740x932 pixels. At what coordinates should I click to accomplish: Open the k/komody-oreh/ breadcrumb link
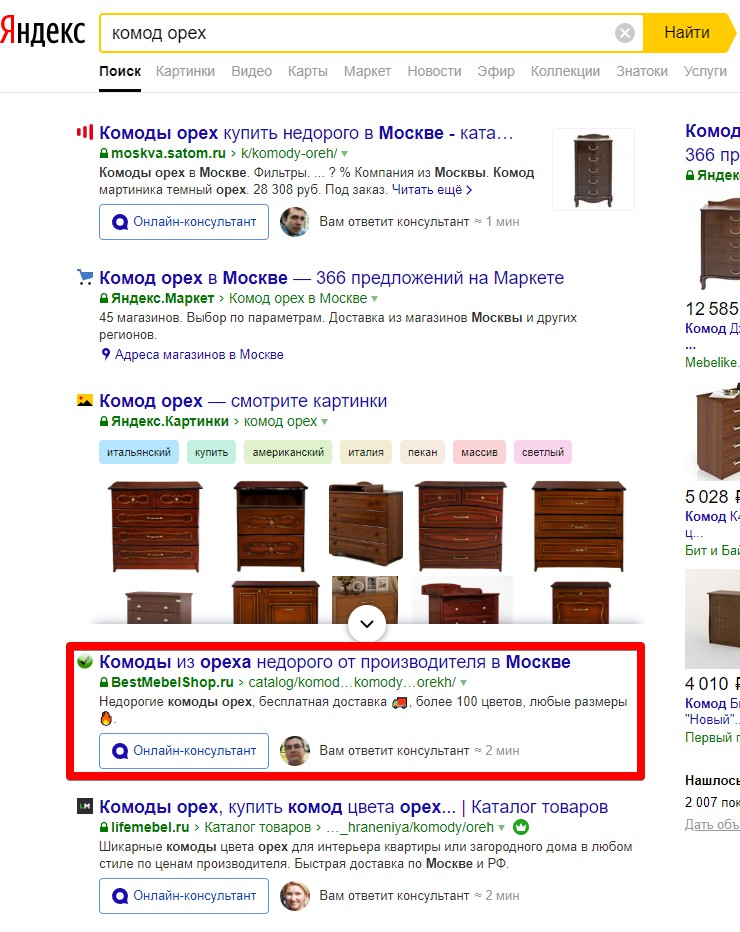(x=289, y=153)
